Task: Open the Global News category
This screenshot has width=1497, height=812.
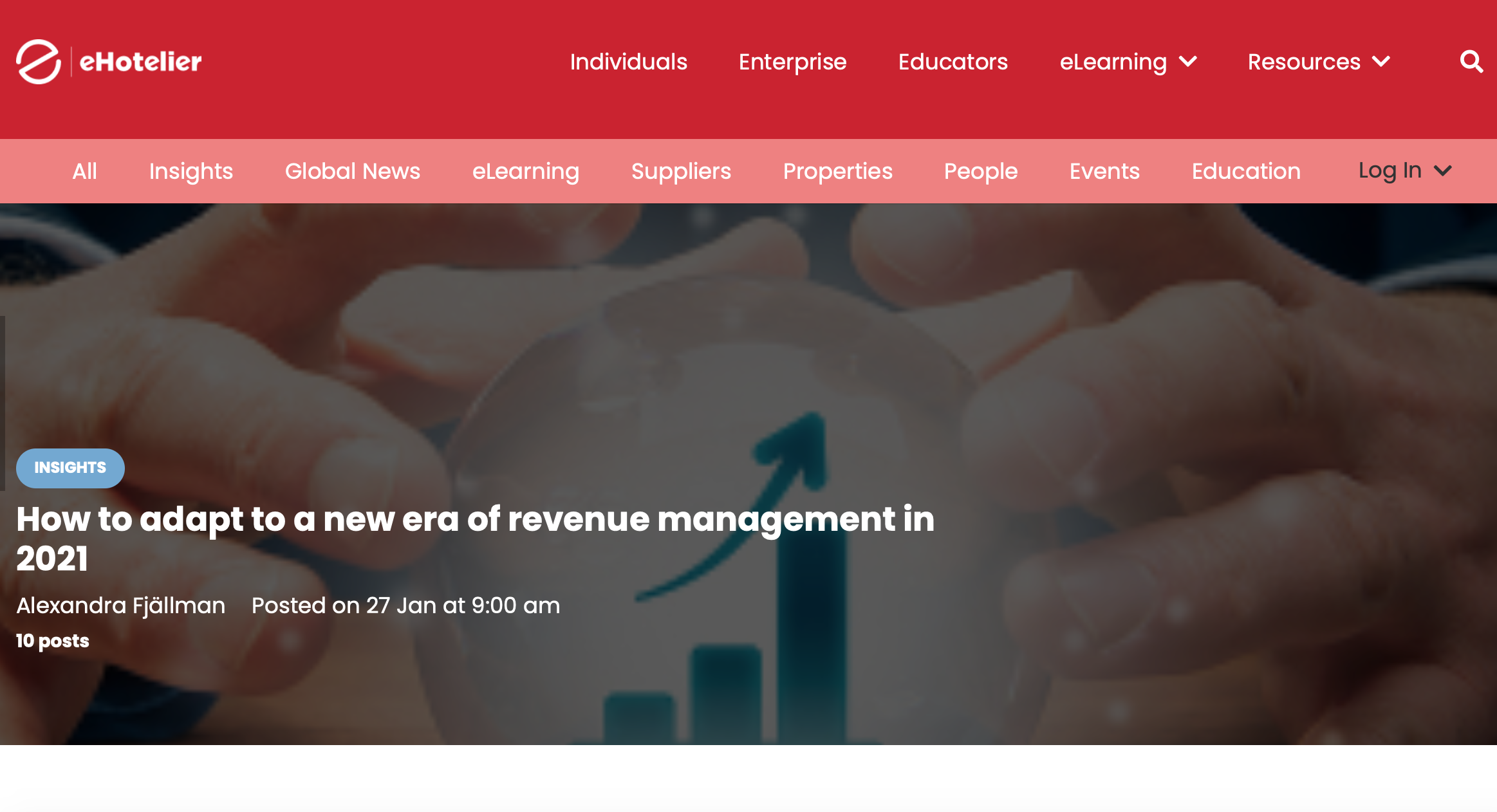Action: pyautogui.click(x=353, y=171)
